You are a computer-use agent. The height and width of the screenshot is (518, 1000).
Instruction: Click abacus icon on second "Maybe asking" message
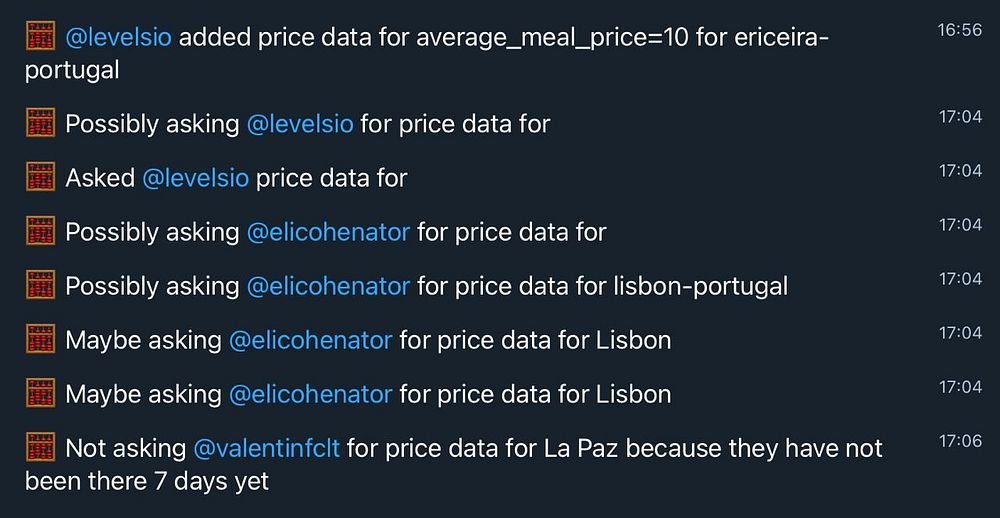(x=40, y=394)
